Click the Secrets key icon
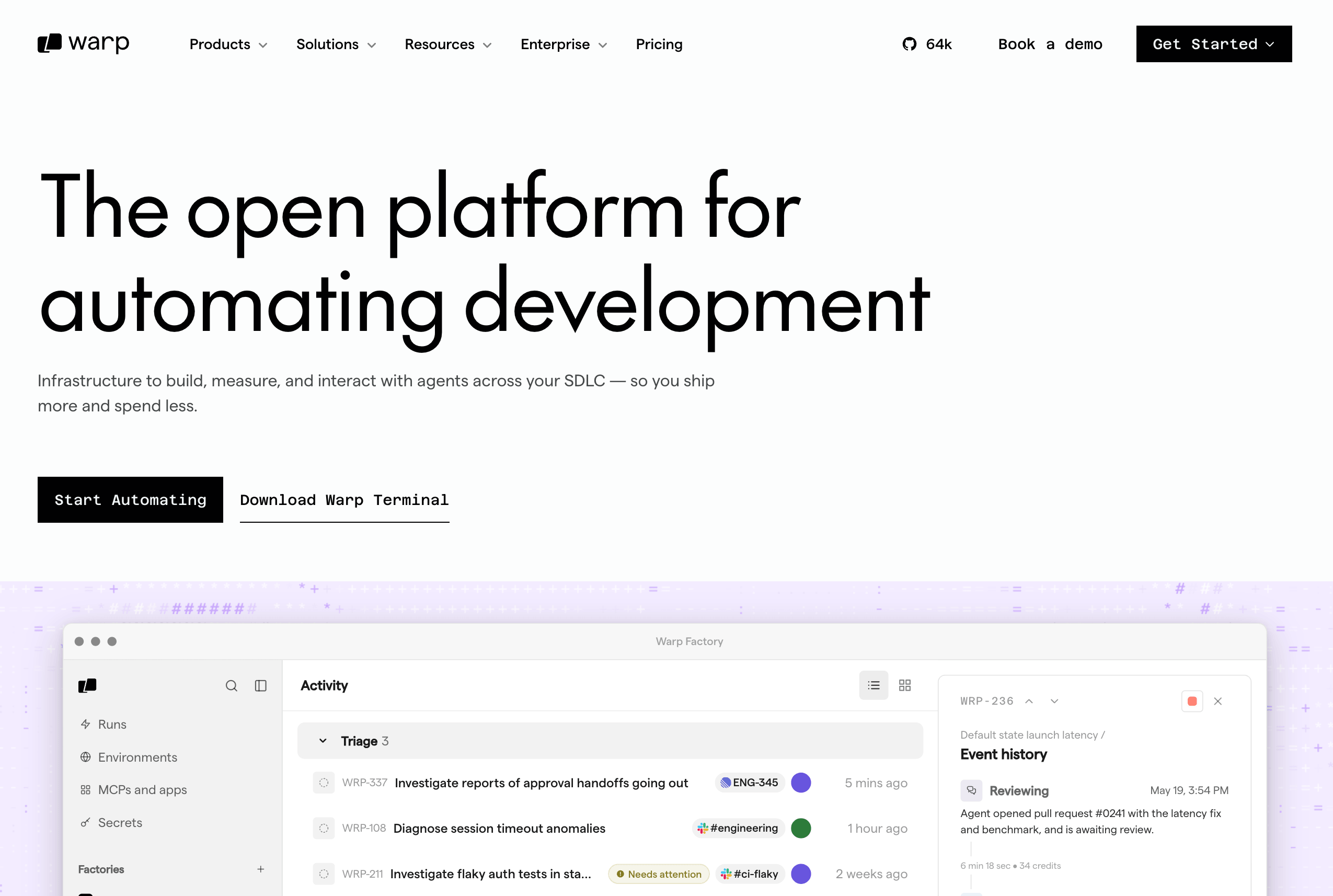1333x896 pixels. [86, 822]
